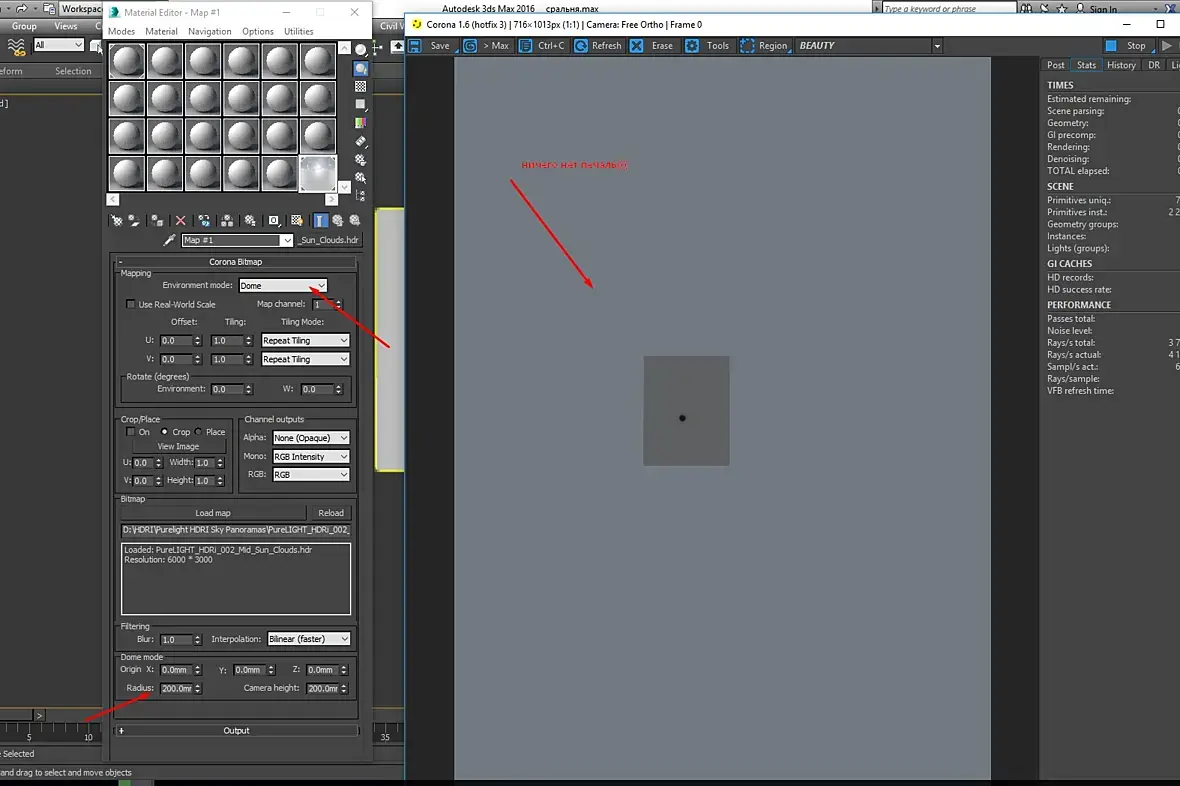
Task: Click the View Image button
Action: [178, 446]
